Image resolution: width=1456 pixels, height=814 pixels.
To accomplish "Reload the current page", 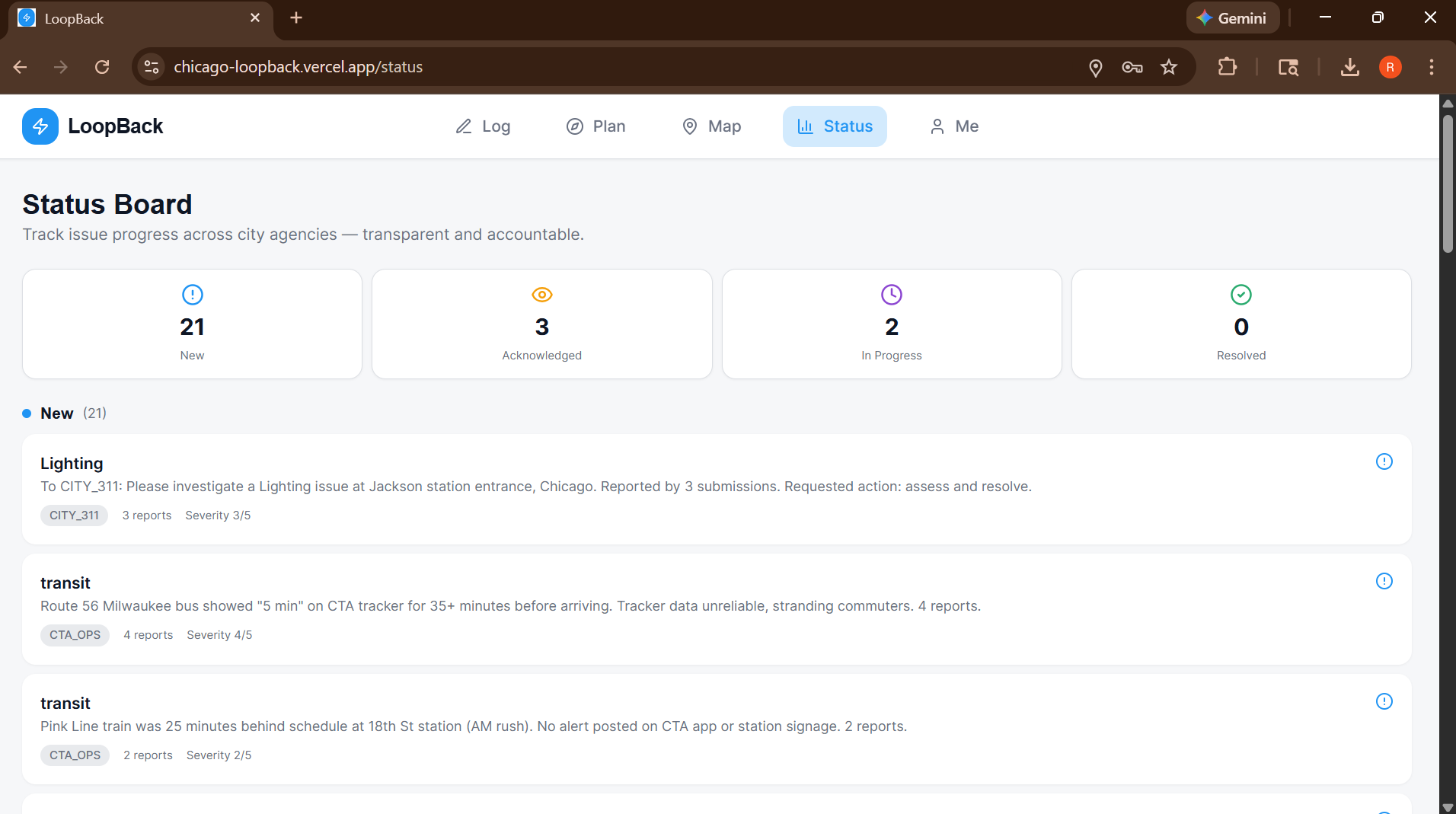I will [102, 67].
